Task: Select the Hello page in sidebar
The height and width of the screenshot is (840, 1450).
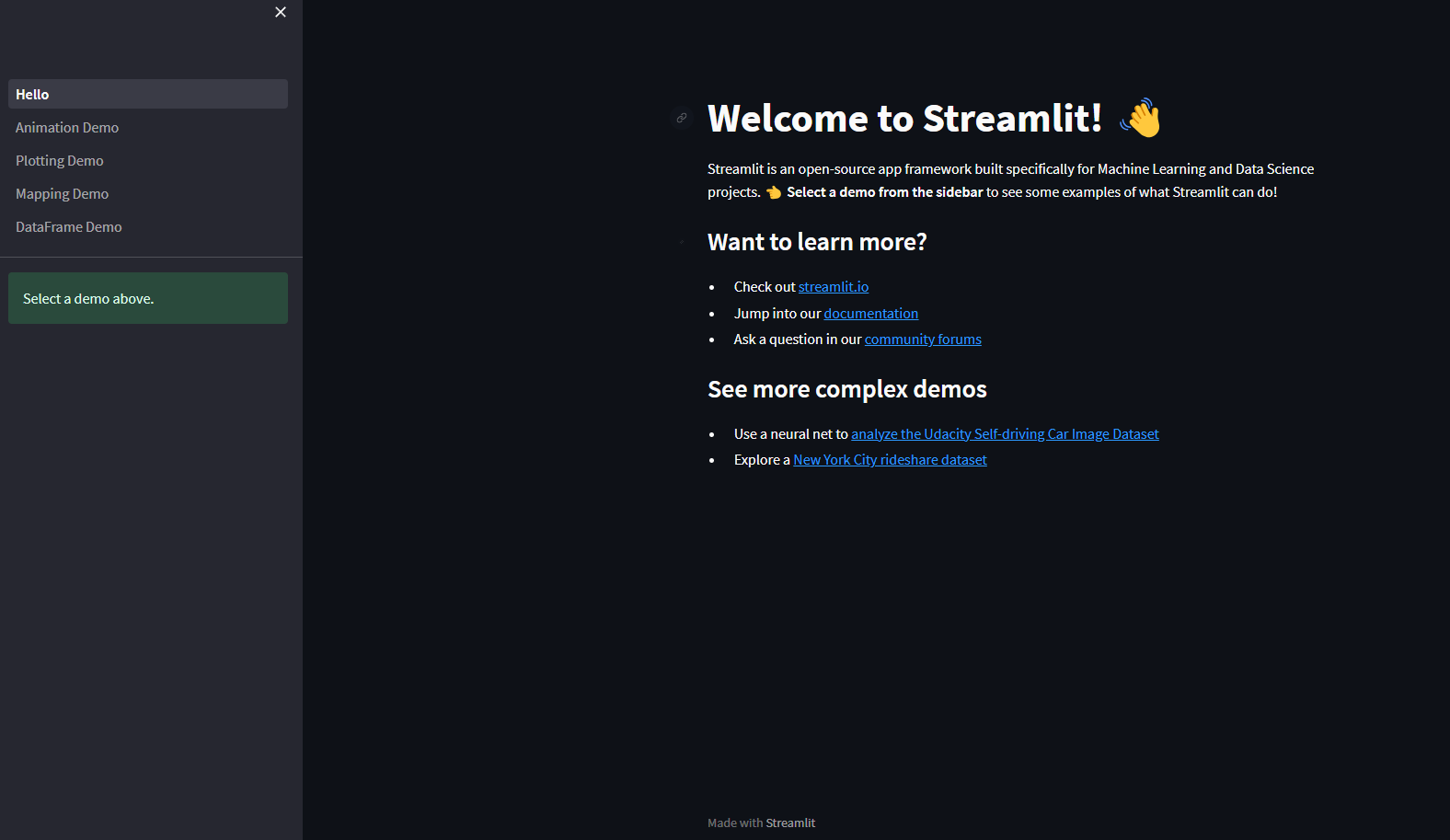Action: point(148,94)
